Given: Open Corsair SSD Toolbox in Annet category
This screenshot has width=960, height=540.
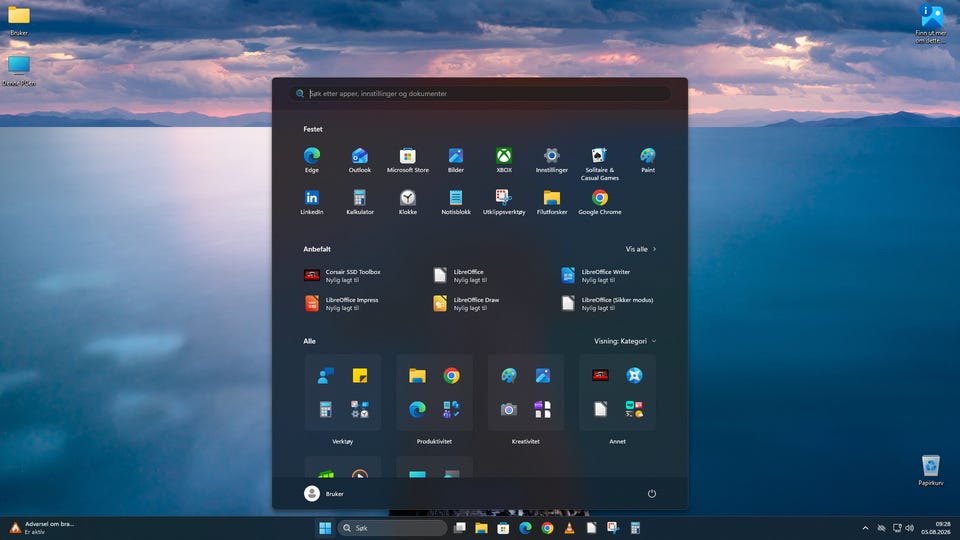Looking at the screenshot, I should [600, 375].
